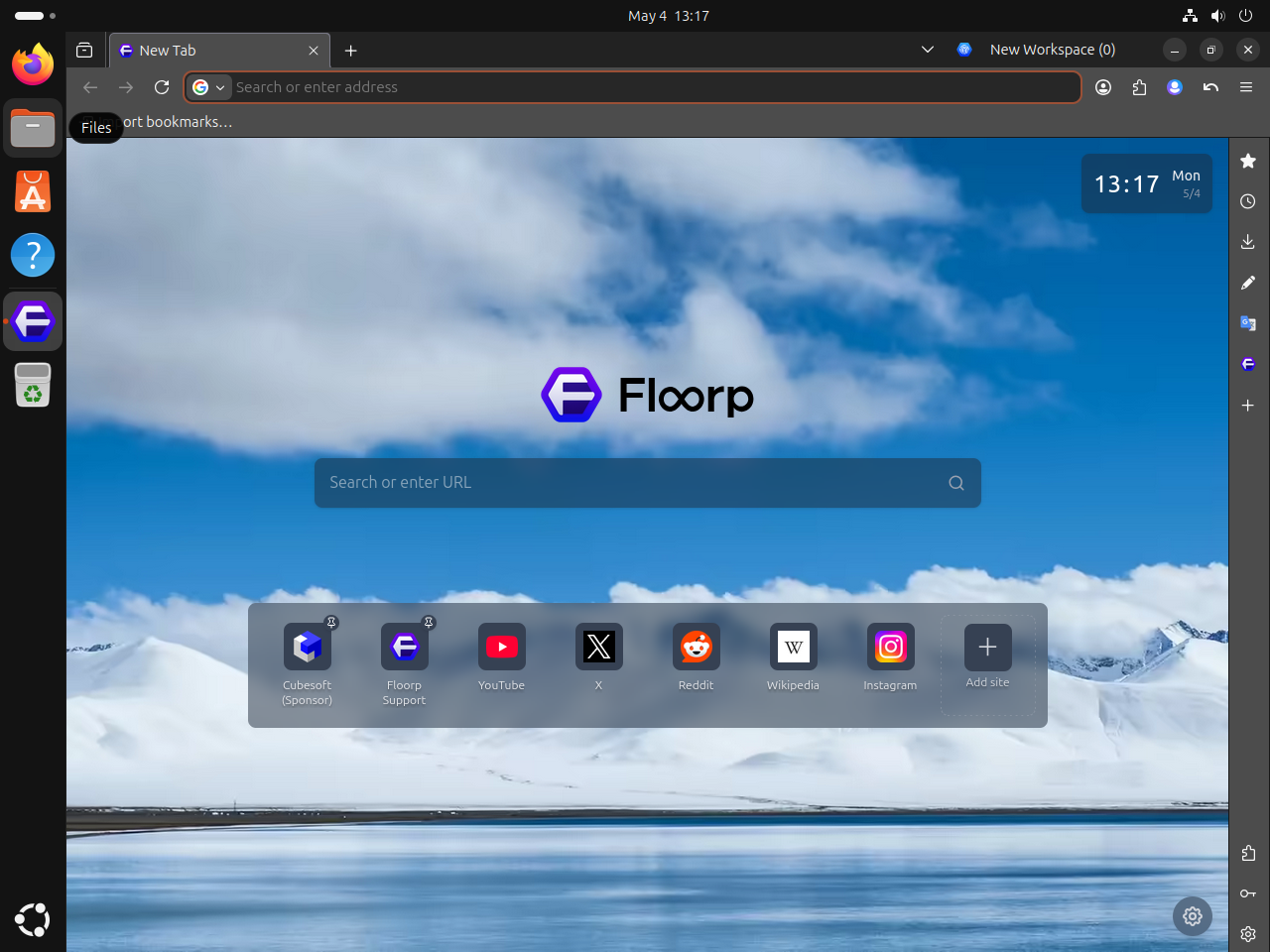Open system volume icon in top bar
The image size is (1270, 952).
[1217, 16]
